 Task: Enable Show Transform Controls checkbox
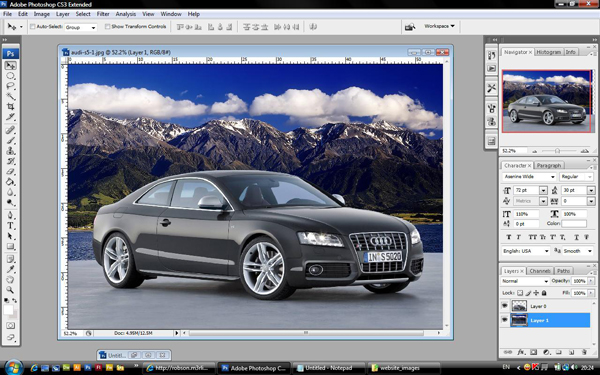tap(108, 27)
